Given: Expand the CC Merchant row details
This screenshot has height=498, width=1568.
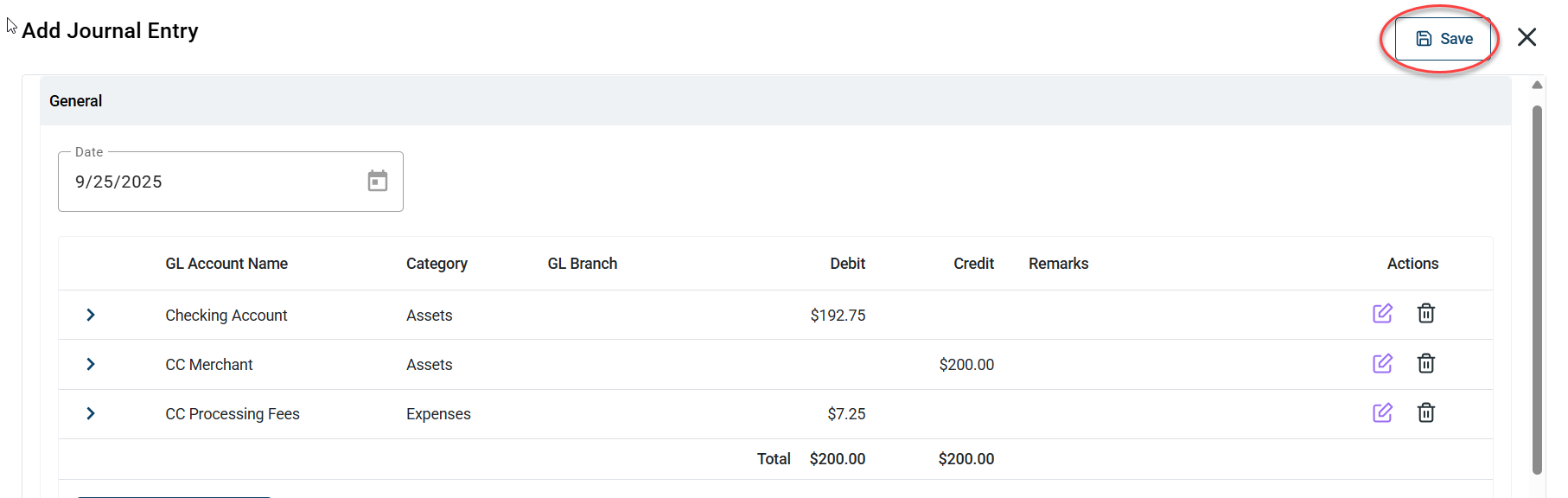Looking at the screenshot, I should tap(90, 364).
